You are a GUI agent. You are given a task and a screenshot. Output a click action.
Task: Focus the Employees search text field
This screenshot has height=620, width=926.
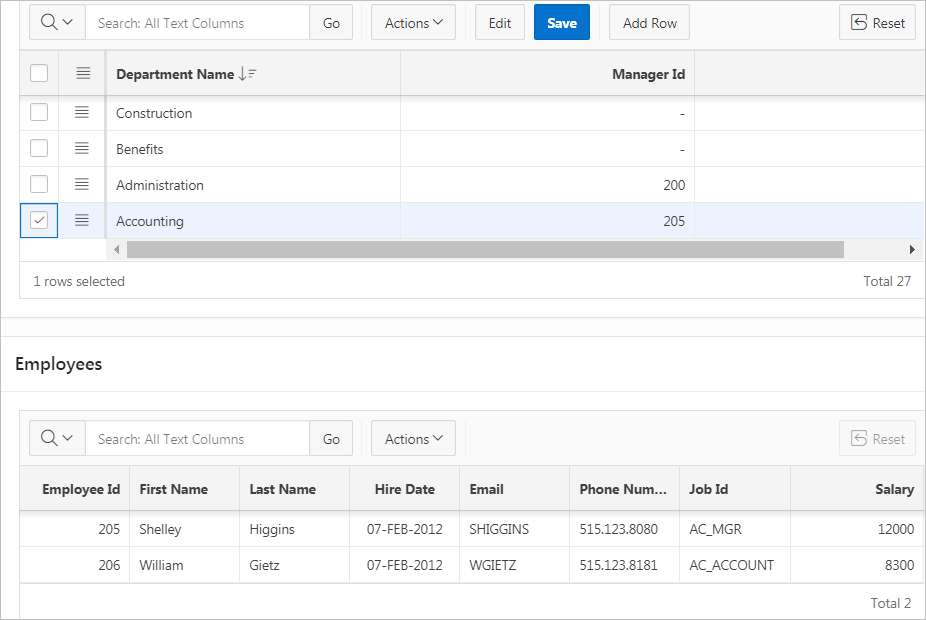(x=197, y=439)
